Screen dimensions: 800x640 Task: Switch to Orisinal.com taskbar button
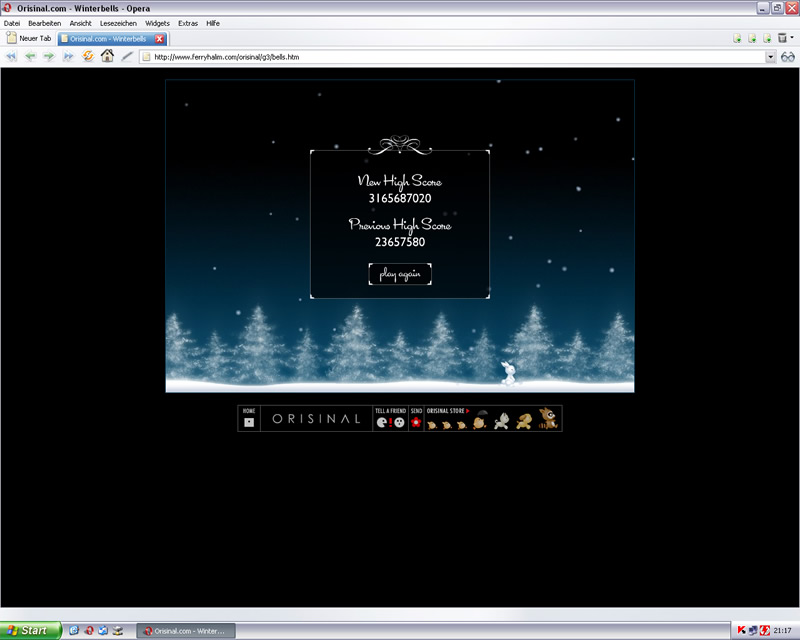(186, 631)
